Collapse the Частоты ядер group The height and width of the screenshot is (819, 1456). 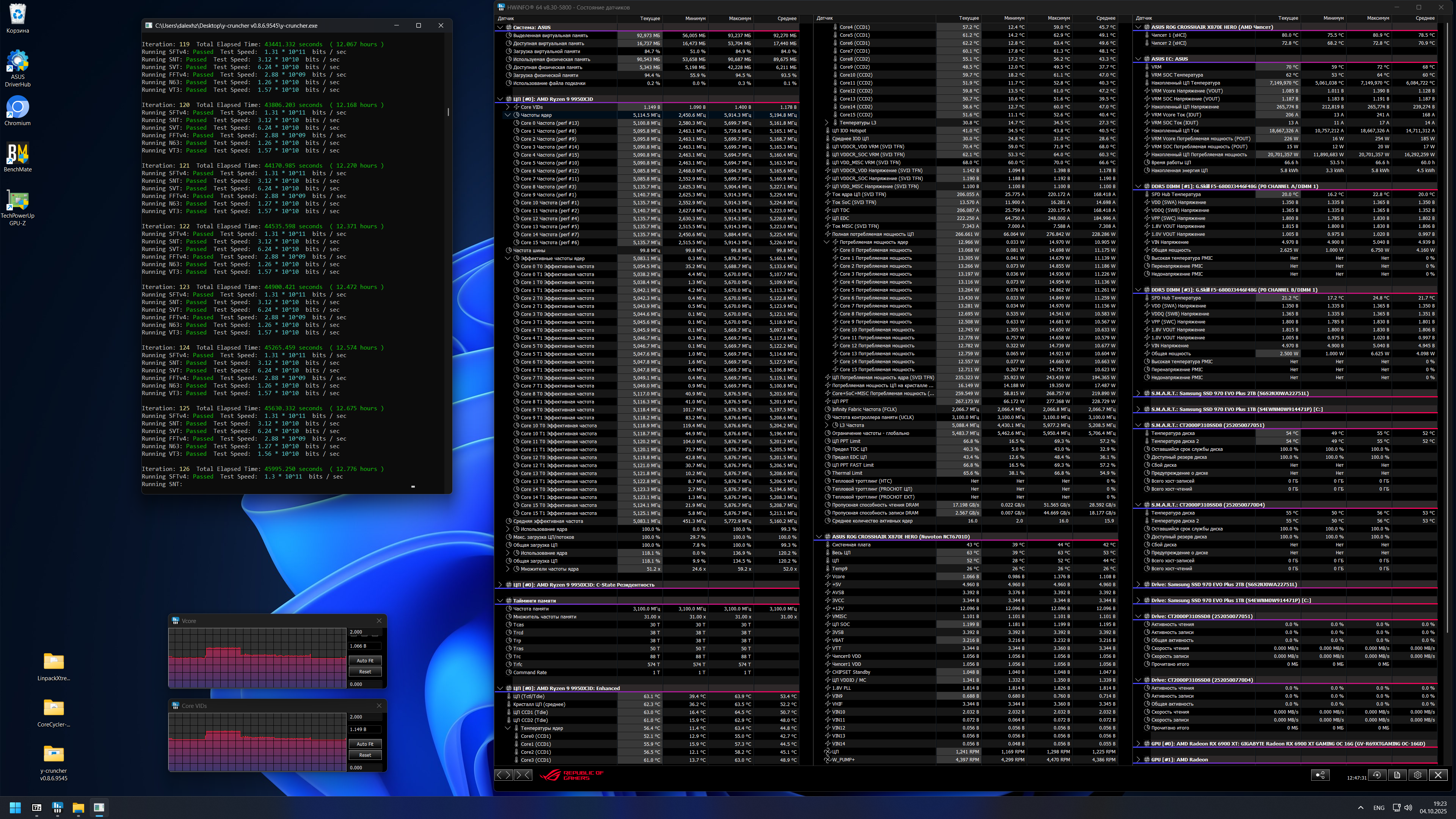(508, 115)
